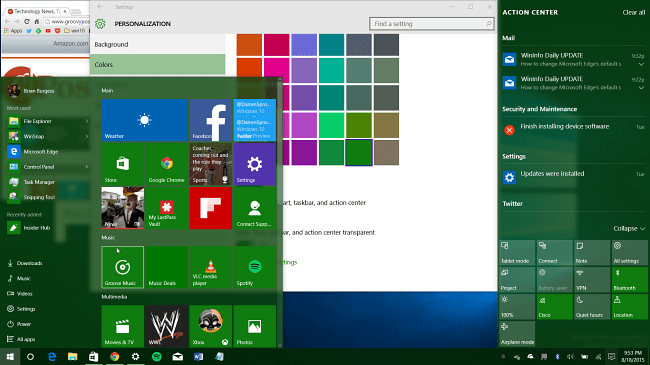Launch the Groove Music tile
This screenshot has width=650, height=365.
(x=123, y=267)
